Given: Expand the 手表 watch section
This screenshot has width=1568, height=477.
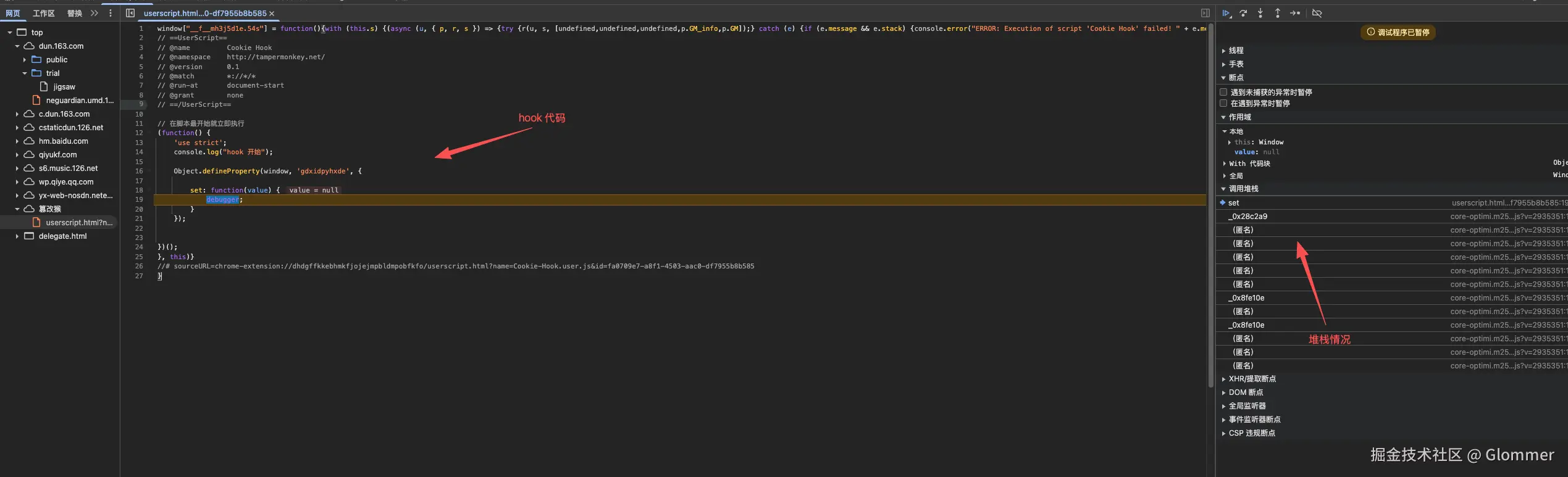Looking at the screenshot, I should [1223, 64].
